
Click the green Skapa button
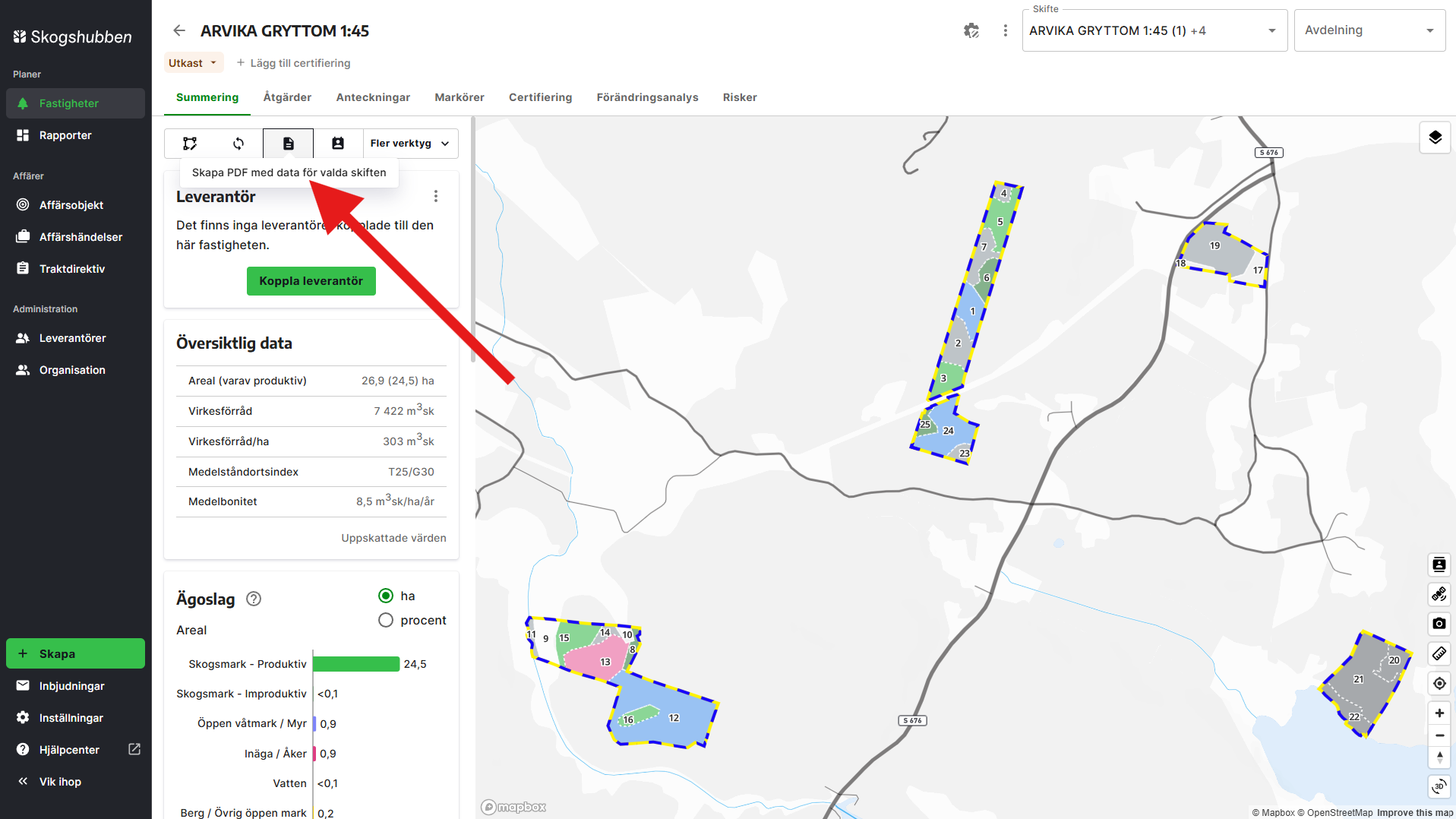75,653
